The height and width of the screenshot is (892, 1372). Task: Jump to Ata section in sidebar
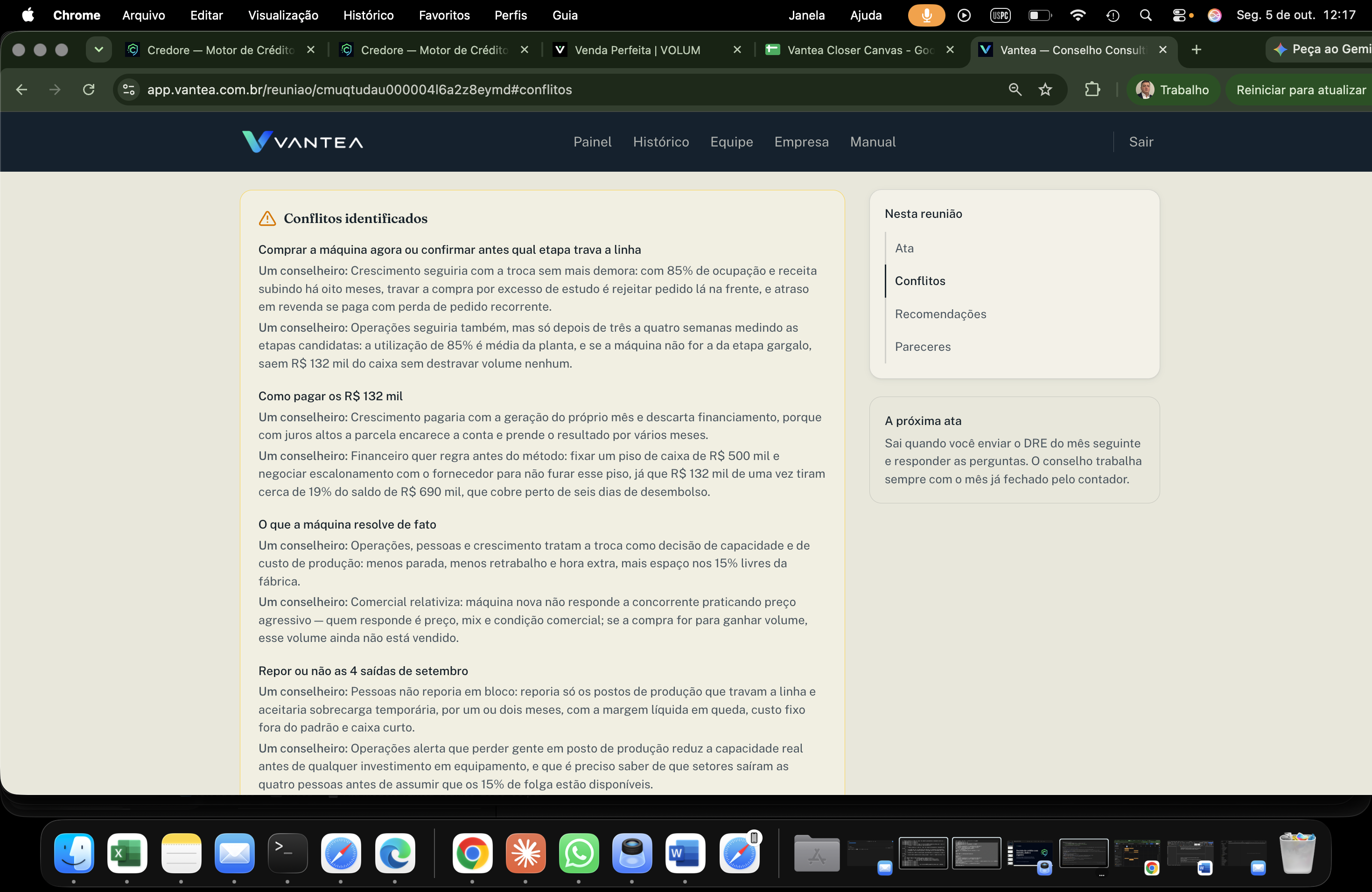[x=904, y=248]
